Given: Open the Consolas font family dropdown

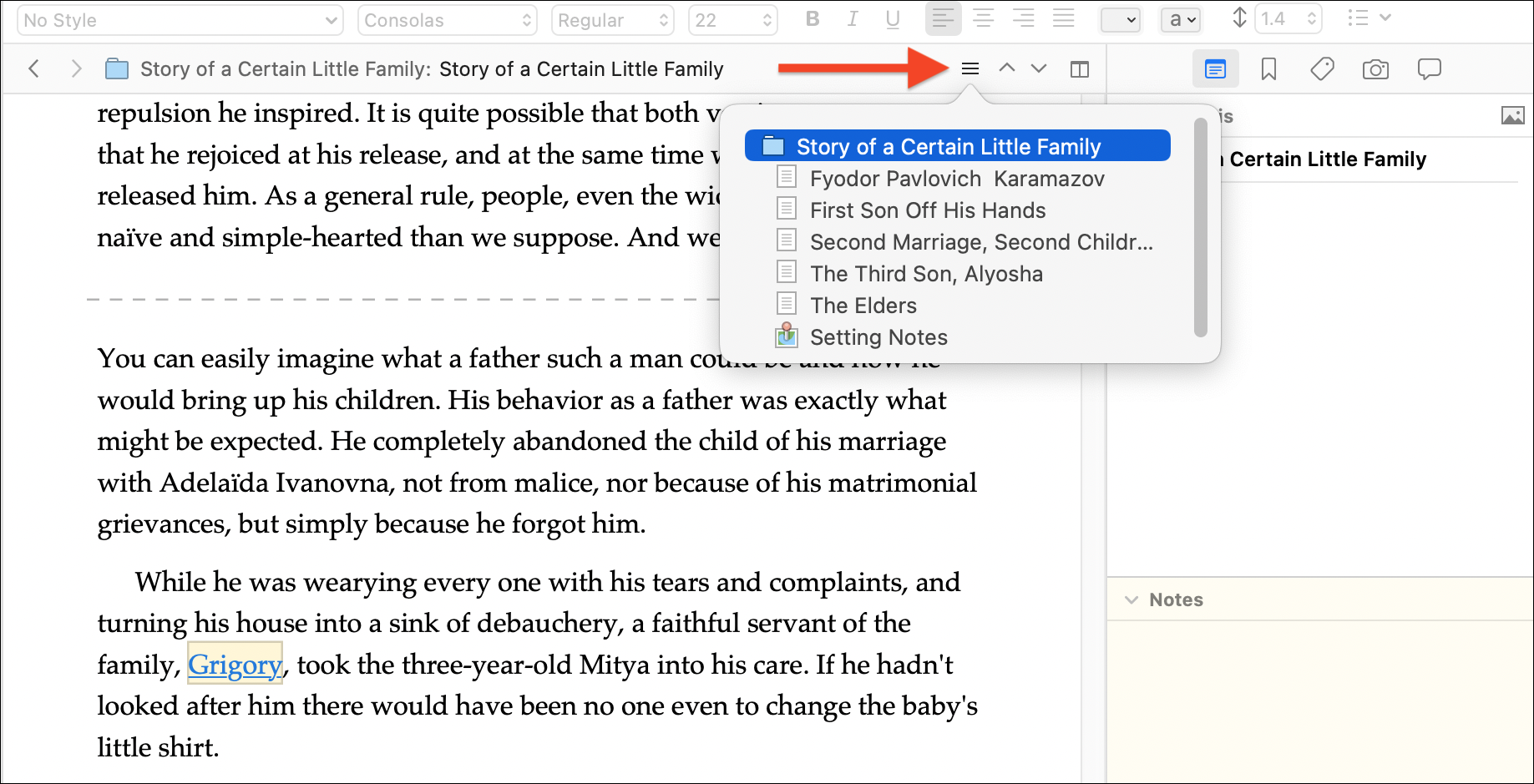Looking at the screenshot, I should [448, 20].
